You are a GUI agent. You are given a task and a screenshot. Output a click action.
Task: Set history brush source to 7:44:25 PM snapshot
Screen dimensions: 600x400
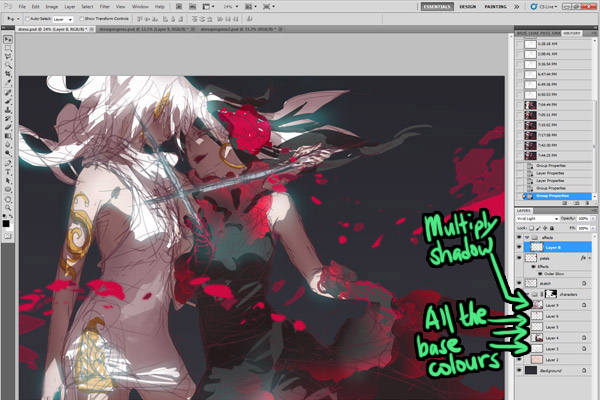[519, 155]
